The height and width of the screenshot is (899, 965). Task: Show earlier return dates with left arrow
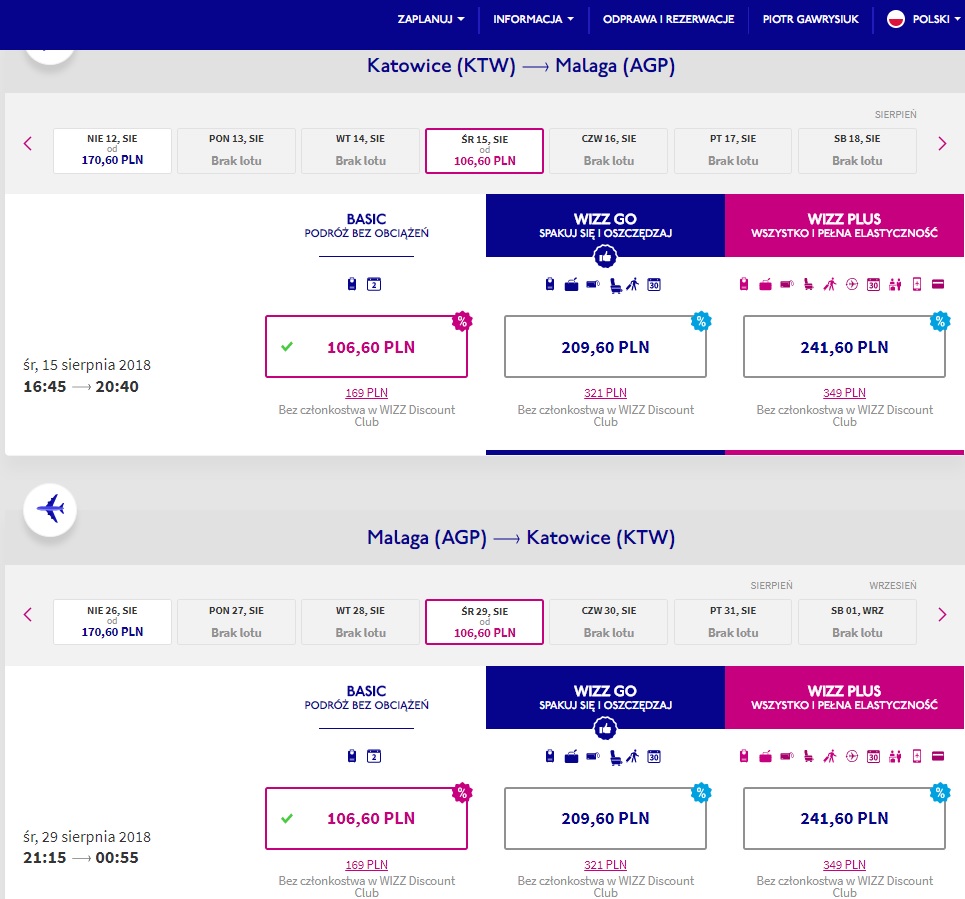(28, 614)
